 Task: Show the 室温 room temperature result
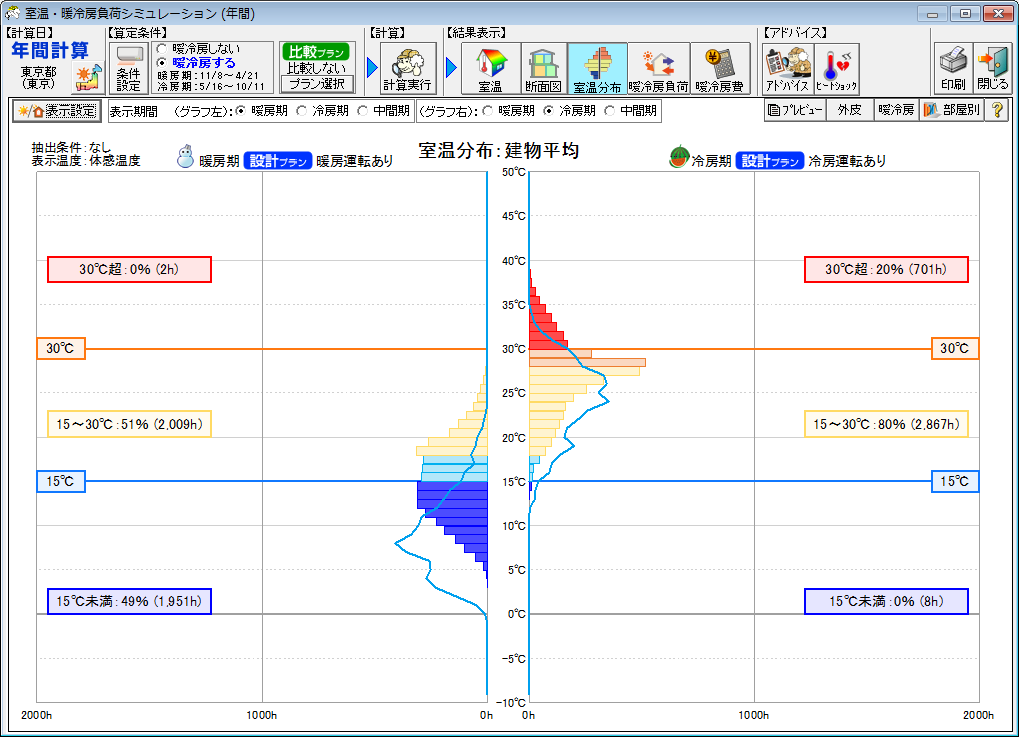tap(491, 68)
